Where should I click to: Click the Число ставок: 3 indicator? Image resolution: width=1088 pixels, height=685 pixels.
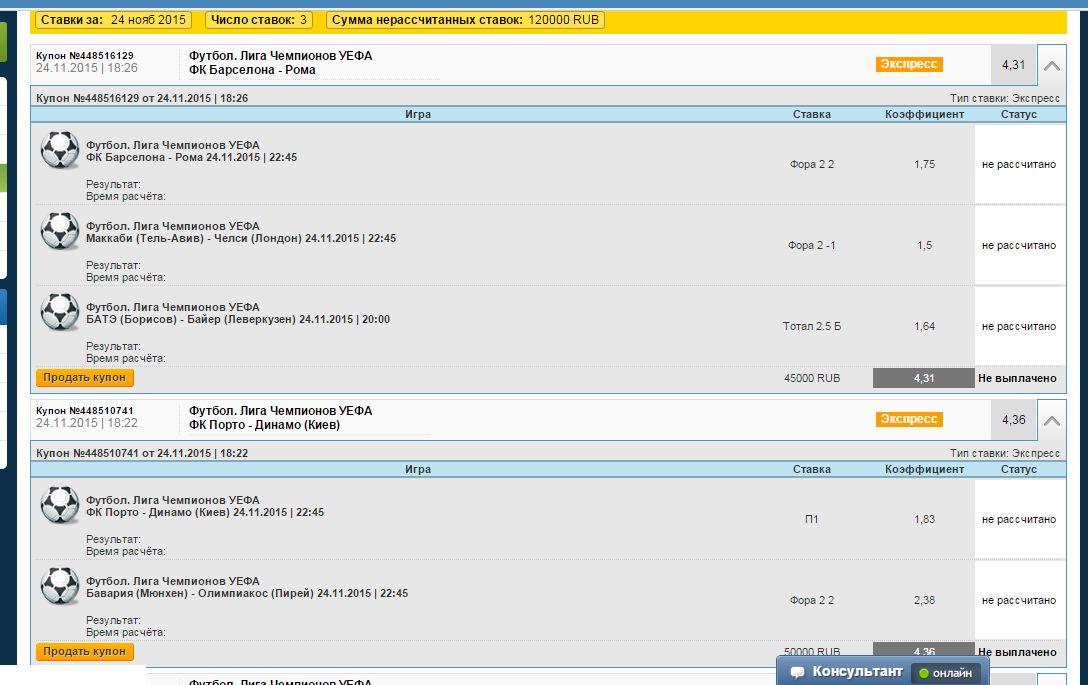tap(259, 20)
